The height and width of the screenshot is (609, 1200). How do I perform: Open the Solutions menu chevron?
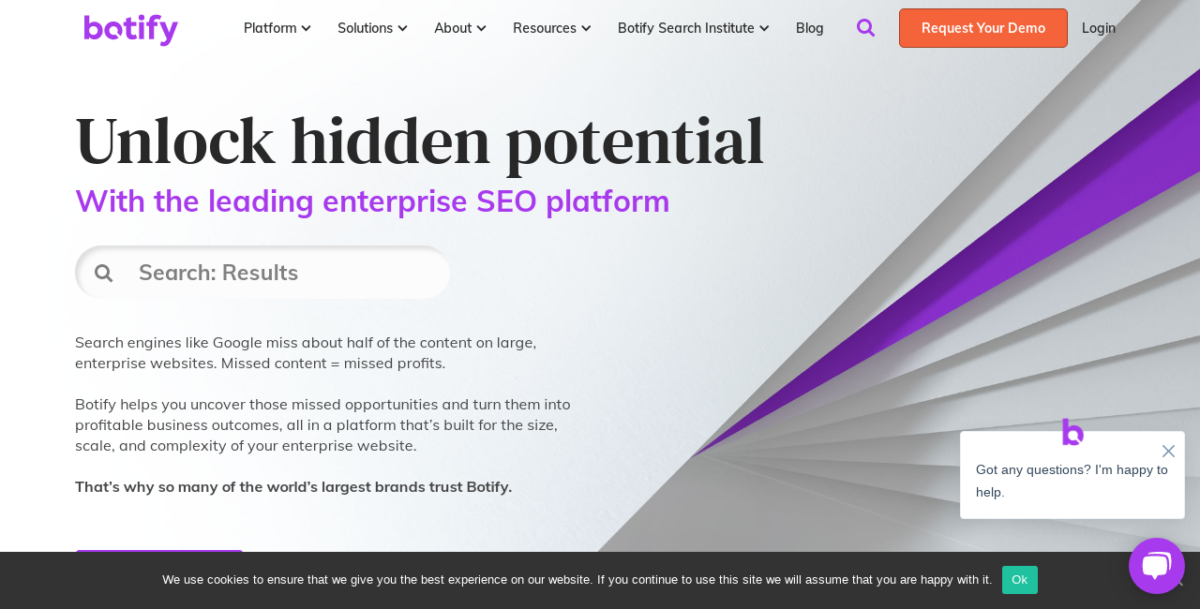point(402,28)
